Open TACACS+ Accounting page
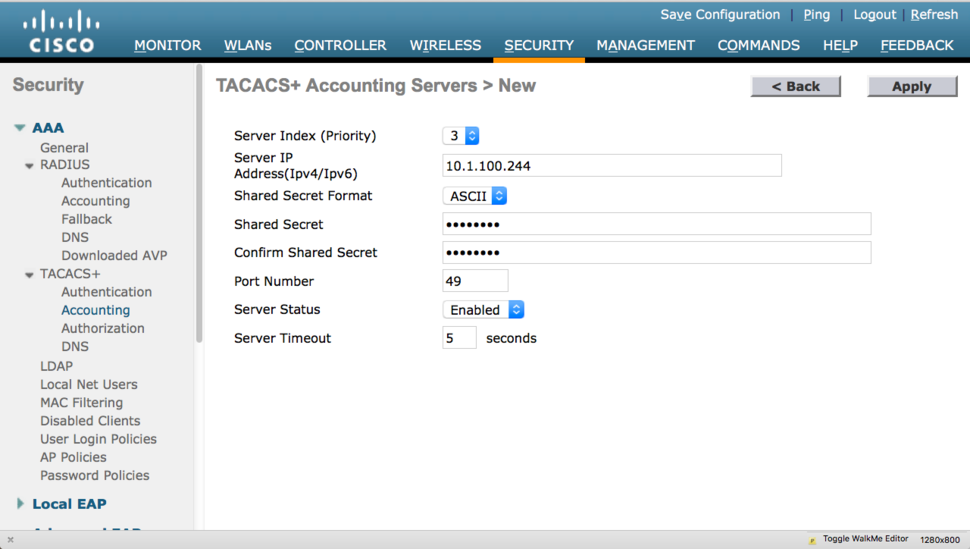This screenshot has width=970, height=549. pyautogui.click(x=95, y=310)
